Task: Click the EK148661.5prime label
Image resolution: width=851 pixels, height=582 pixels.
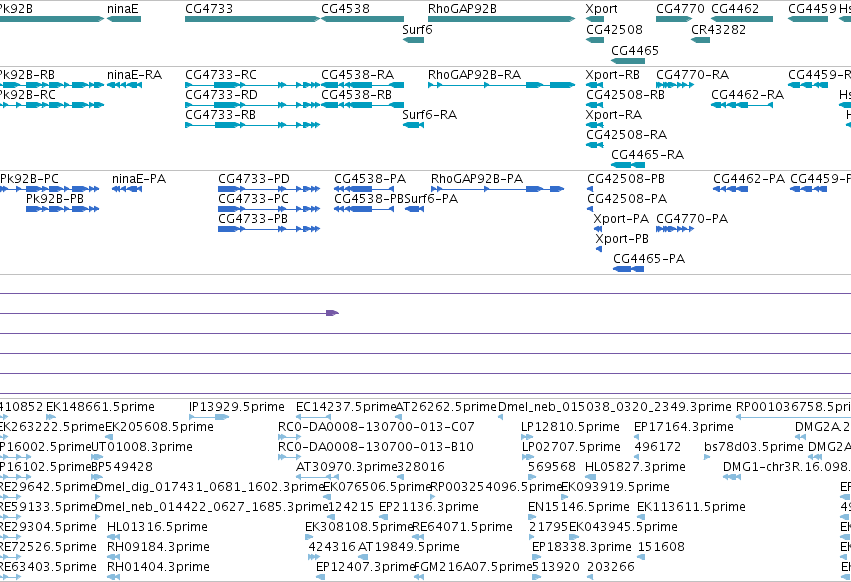Action: click(x=100, y=407)
